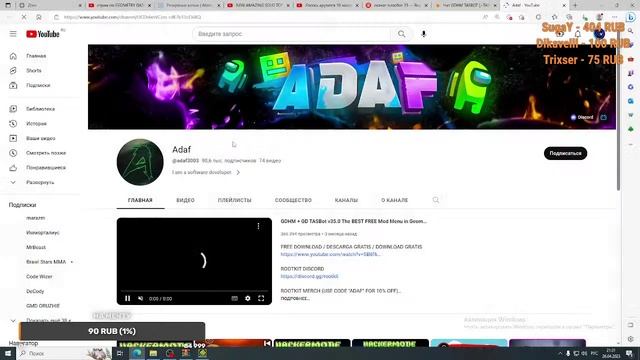
Task: Open Microsoft Edge from the taskbar
Action: [137, 353]
